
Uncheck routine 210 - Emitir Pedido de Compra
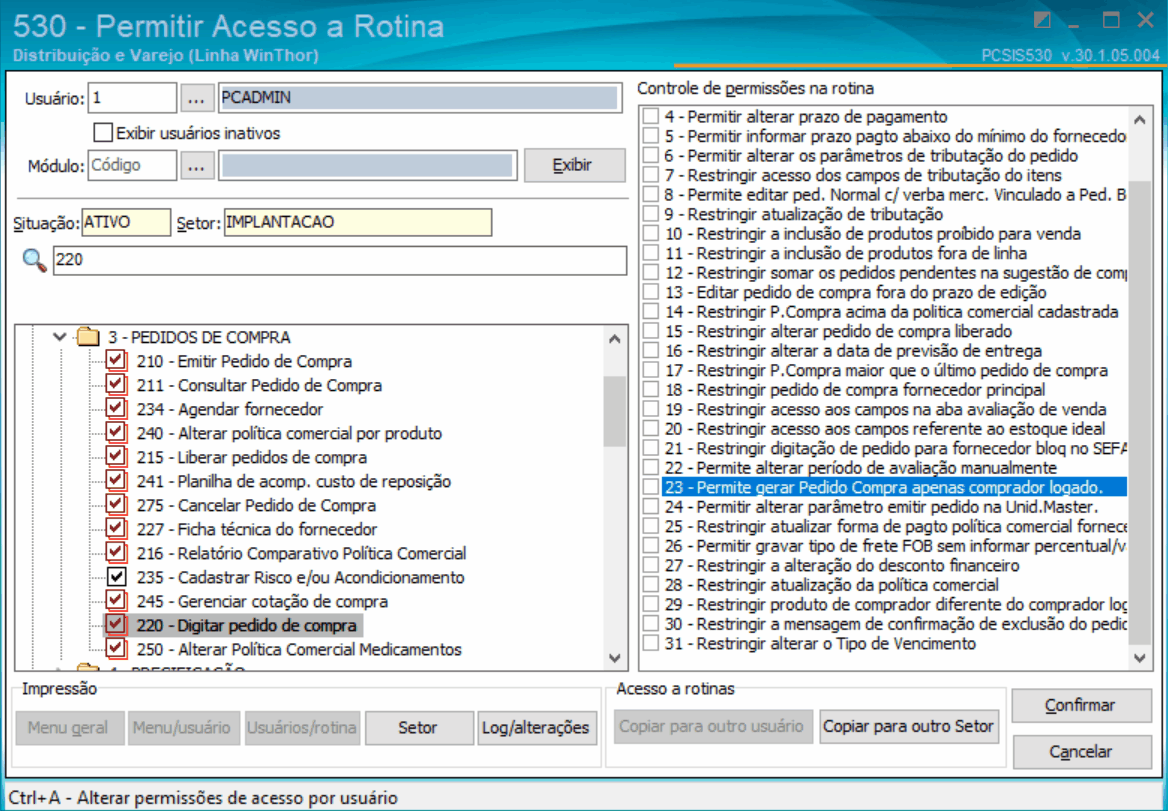pyautogui.click(x=115, y=361)
